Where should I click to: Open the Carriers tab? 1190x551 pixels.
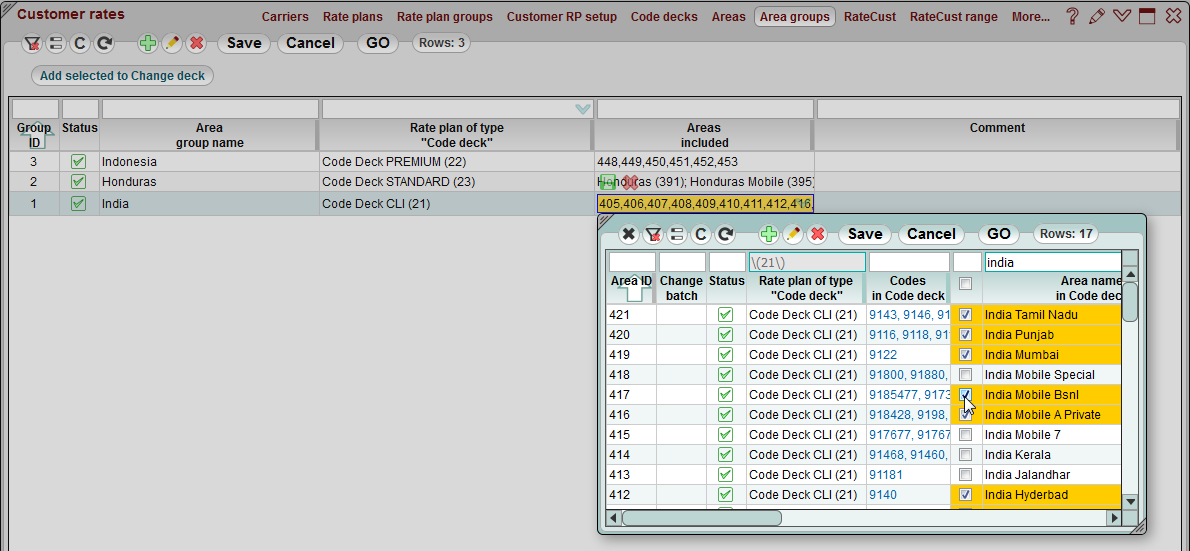pos(285,17)
